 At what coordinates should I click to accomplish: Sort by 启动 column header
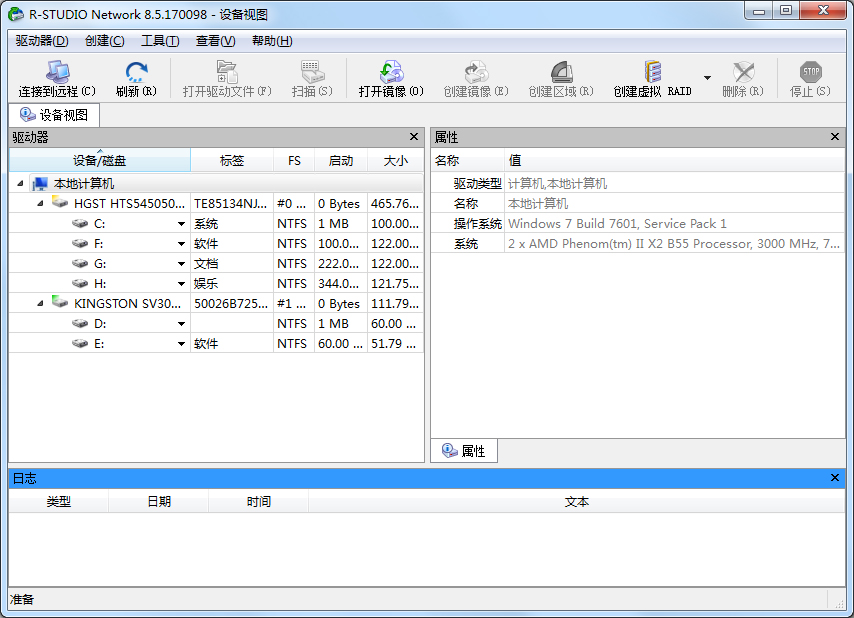341,161
